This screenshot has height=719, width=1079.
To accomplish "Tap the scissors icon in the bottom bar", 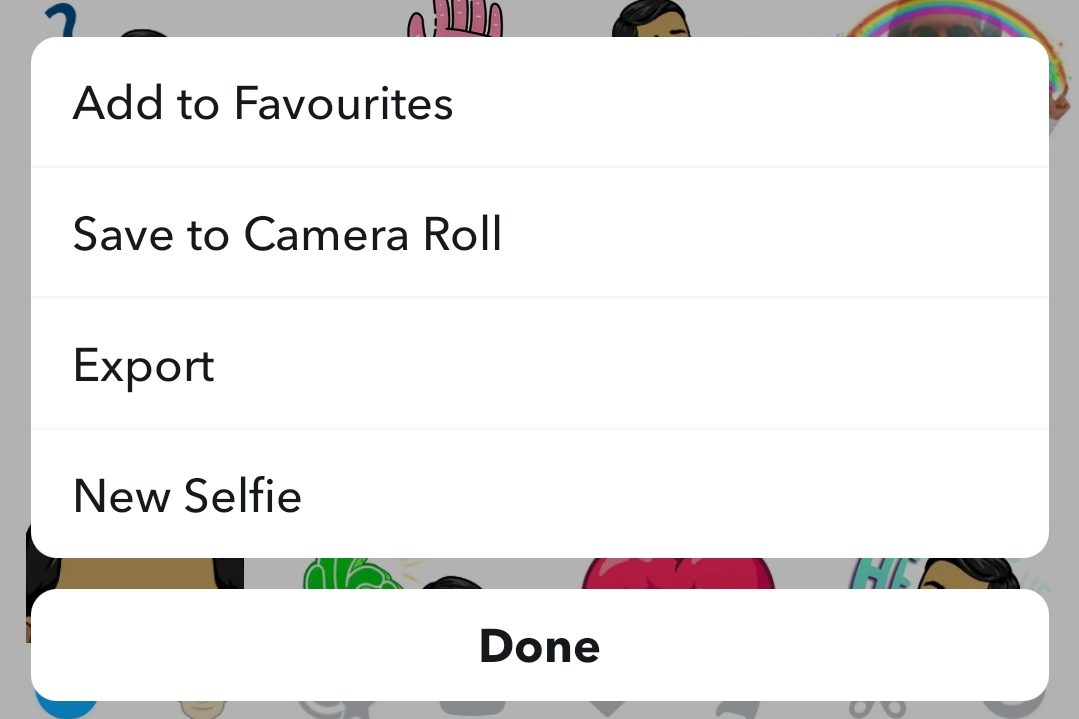I will point(876,709).
